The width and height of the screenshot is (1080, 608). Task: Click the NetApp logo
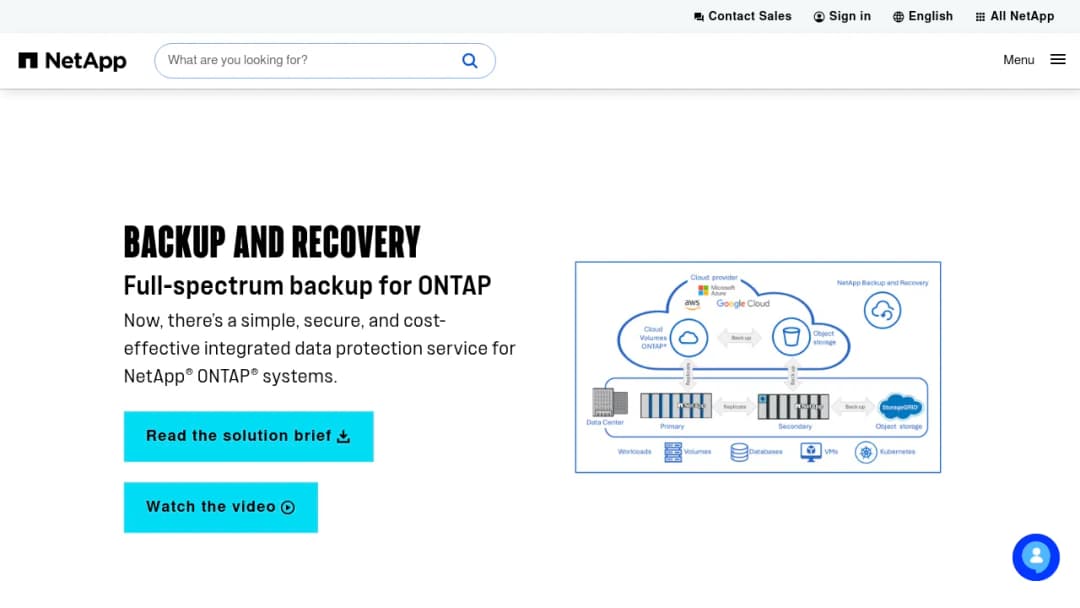click(x=72, y=61)
